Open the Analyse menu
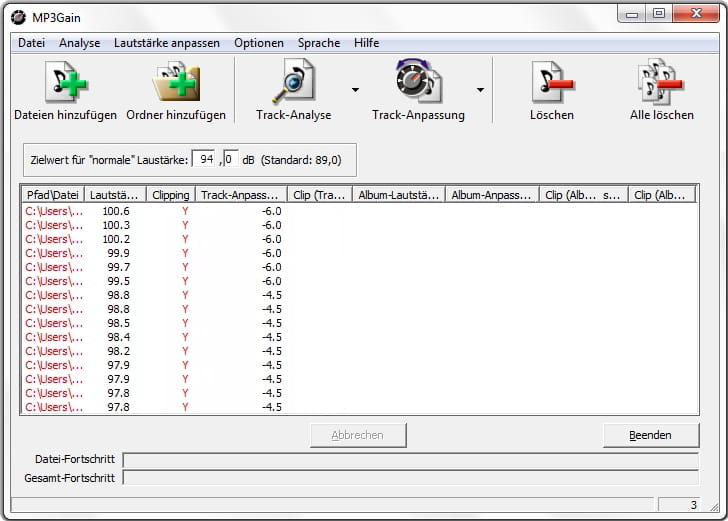The height and width of the screenshot is (521, 728). point(80,43)
